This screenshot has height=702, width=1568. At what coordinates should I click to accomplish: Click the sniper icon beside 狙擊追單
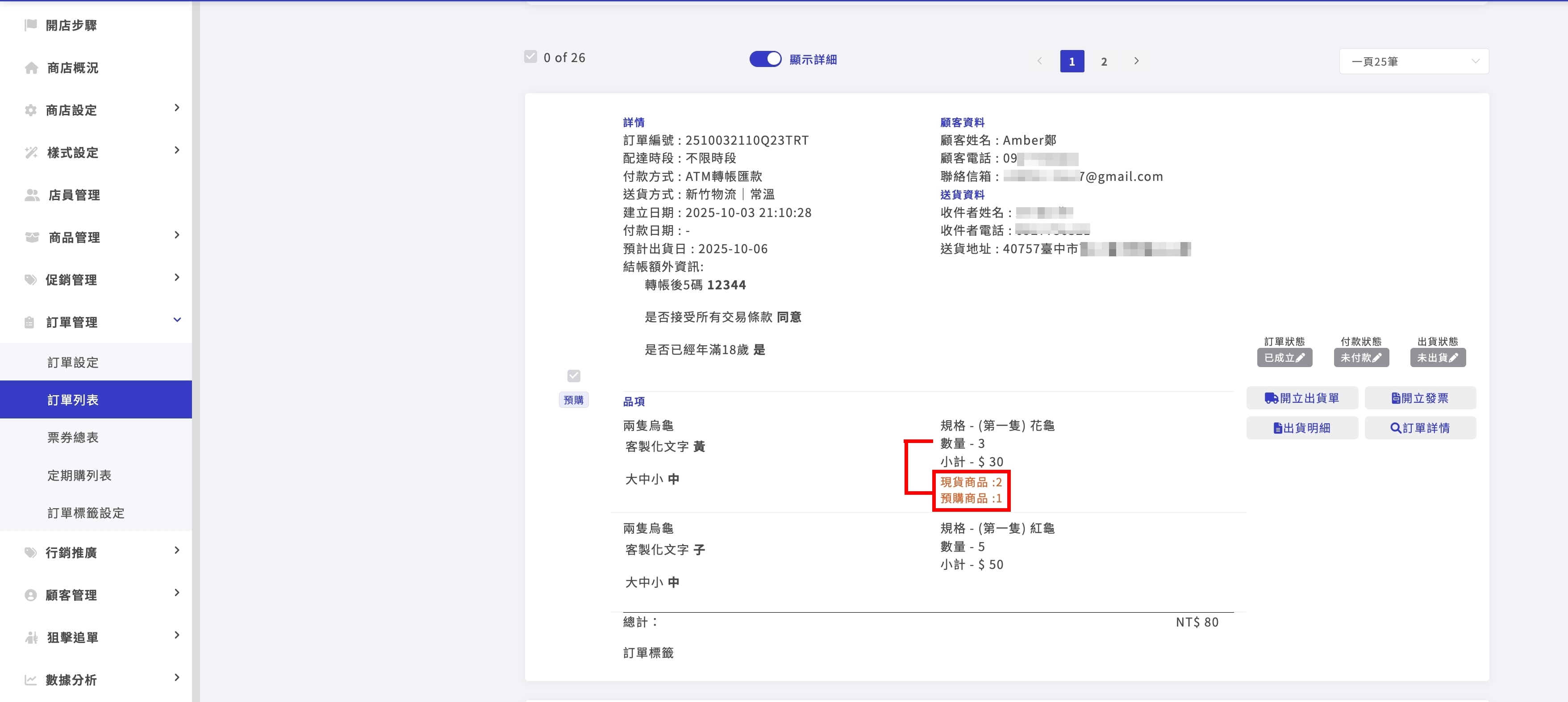[x=31, y=637]
